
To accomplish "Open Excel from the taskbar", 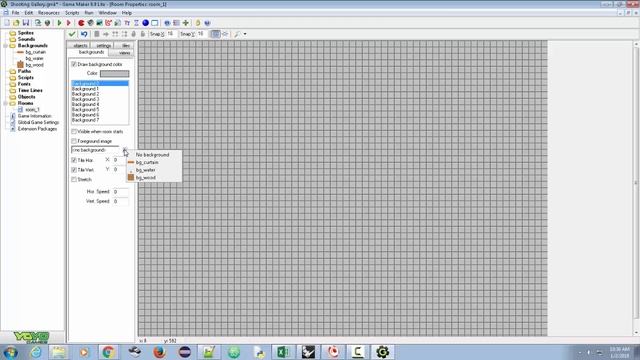I will 283,352.
